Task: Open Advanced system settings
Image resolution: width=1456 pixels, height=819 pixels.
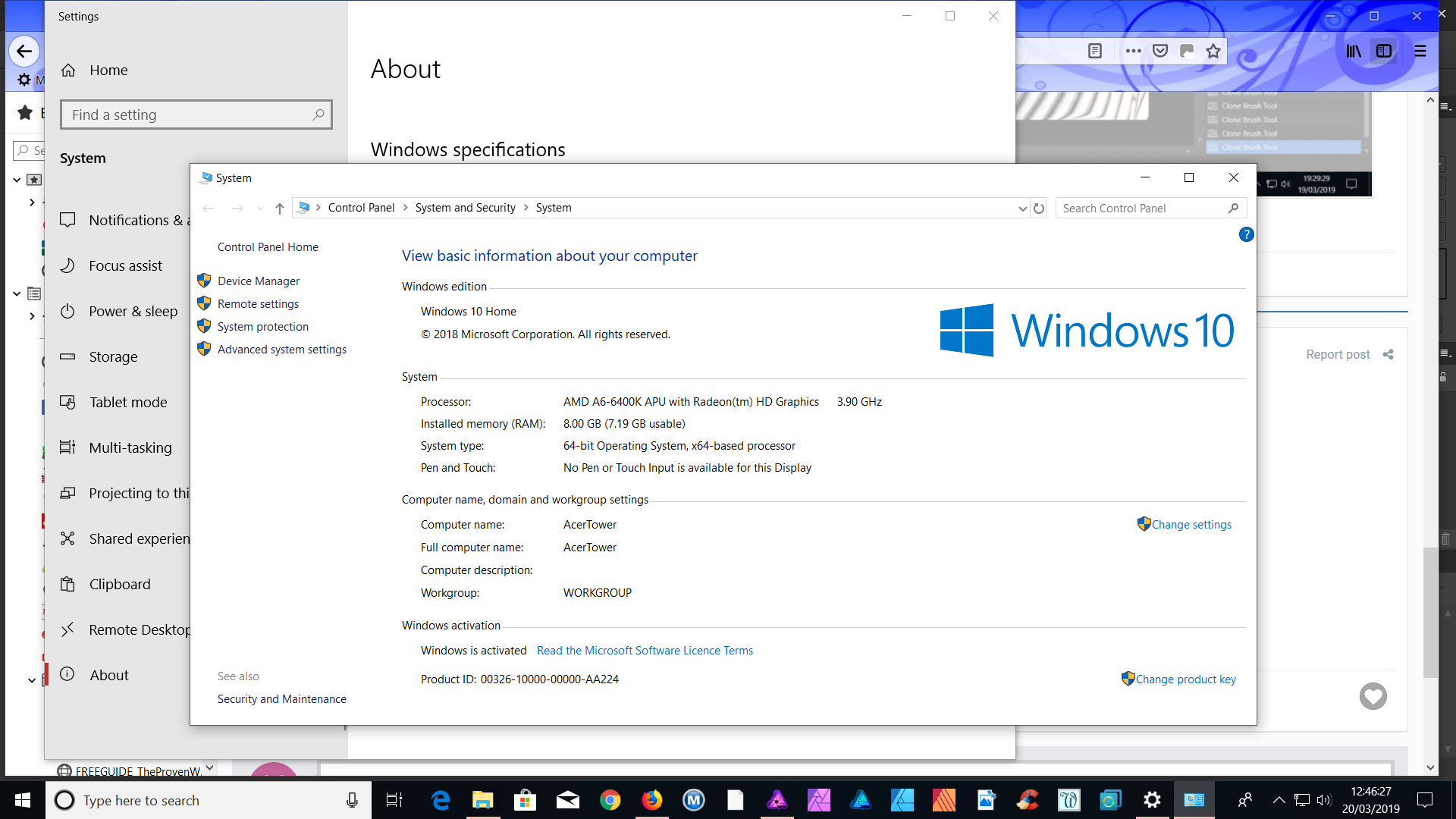Action: 281,350
